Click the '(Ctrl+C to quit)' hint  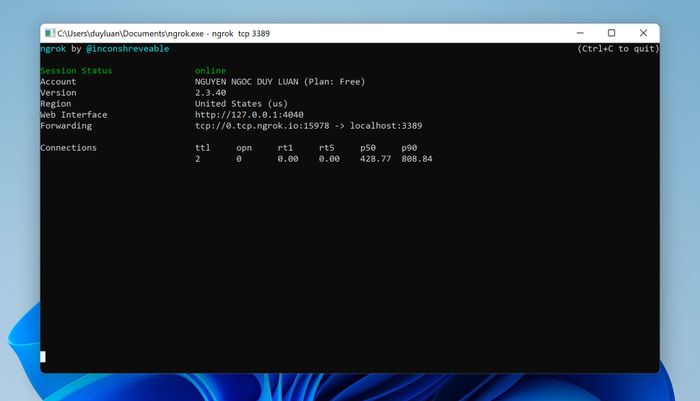[618, 49]
